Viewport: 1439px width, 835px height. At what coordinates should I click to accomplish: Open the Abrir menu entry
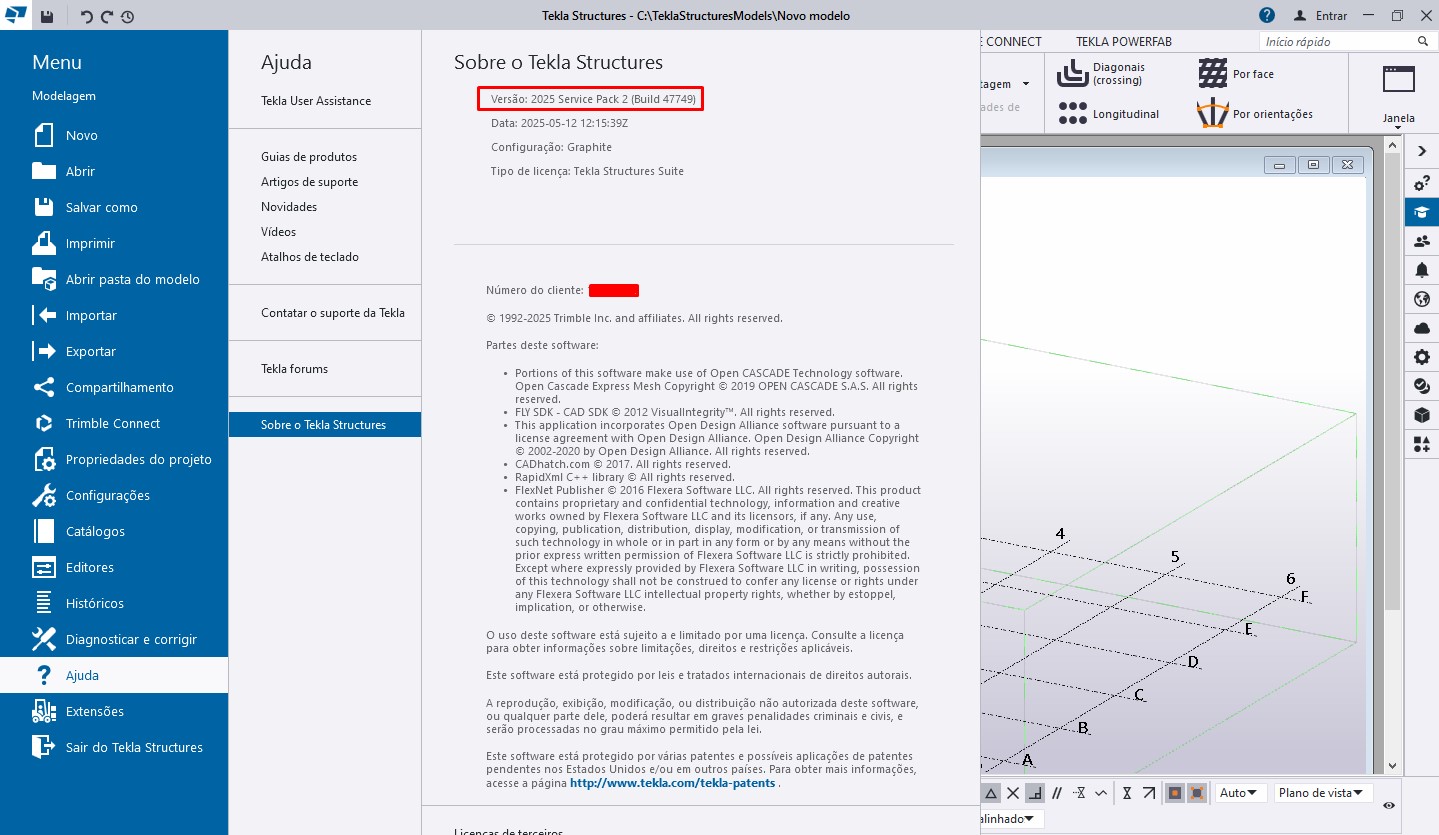tap(114, 171)
